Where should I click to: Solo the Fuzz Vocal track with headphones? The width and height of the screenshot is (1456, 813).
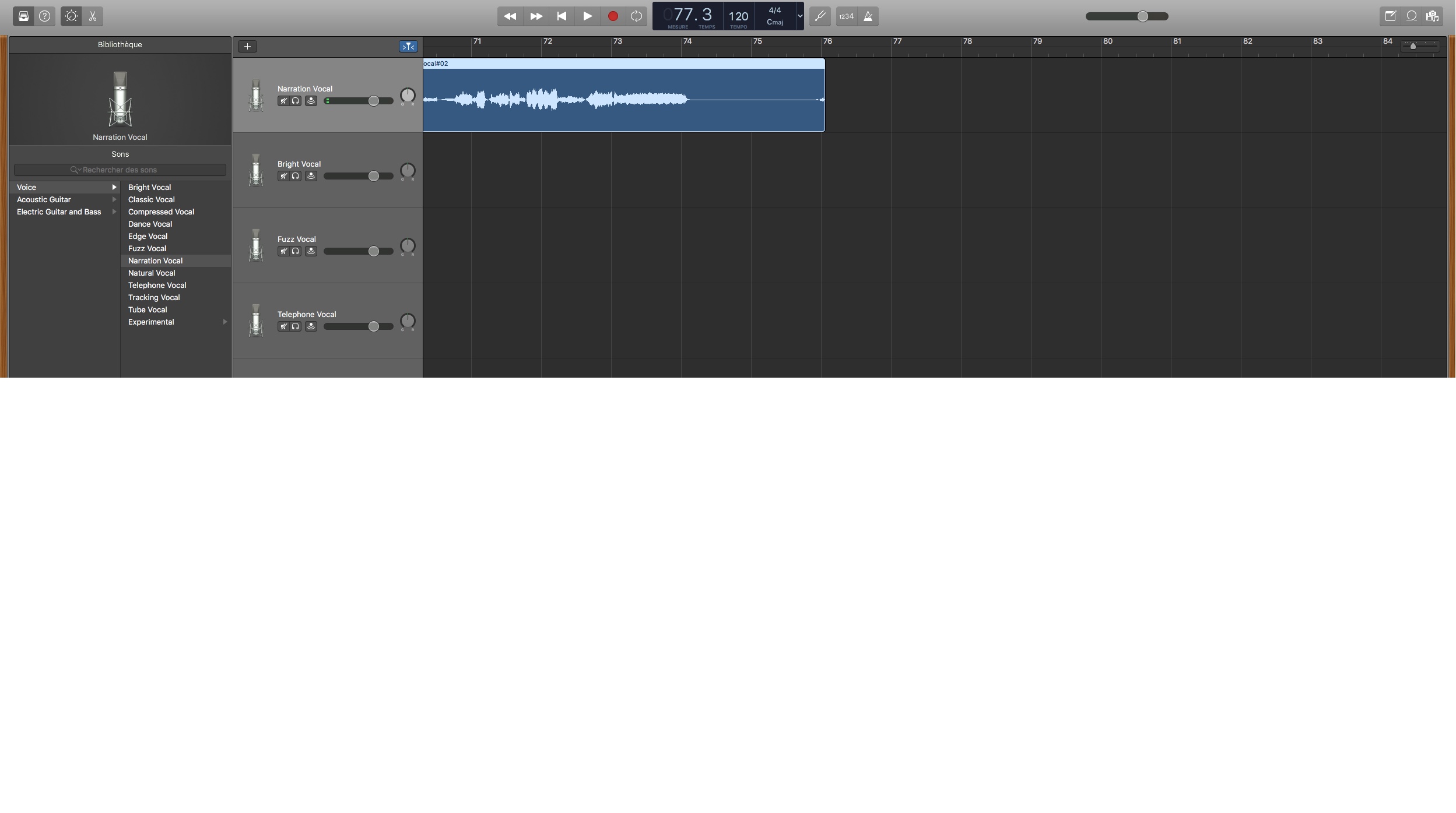296,251
